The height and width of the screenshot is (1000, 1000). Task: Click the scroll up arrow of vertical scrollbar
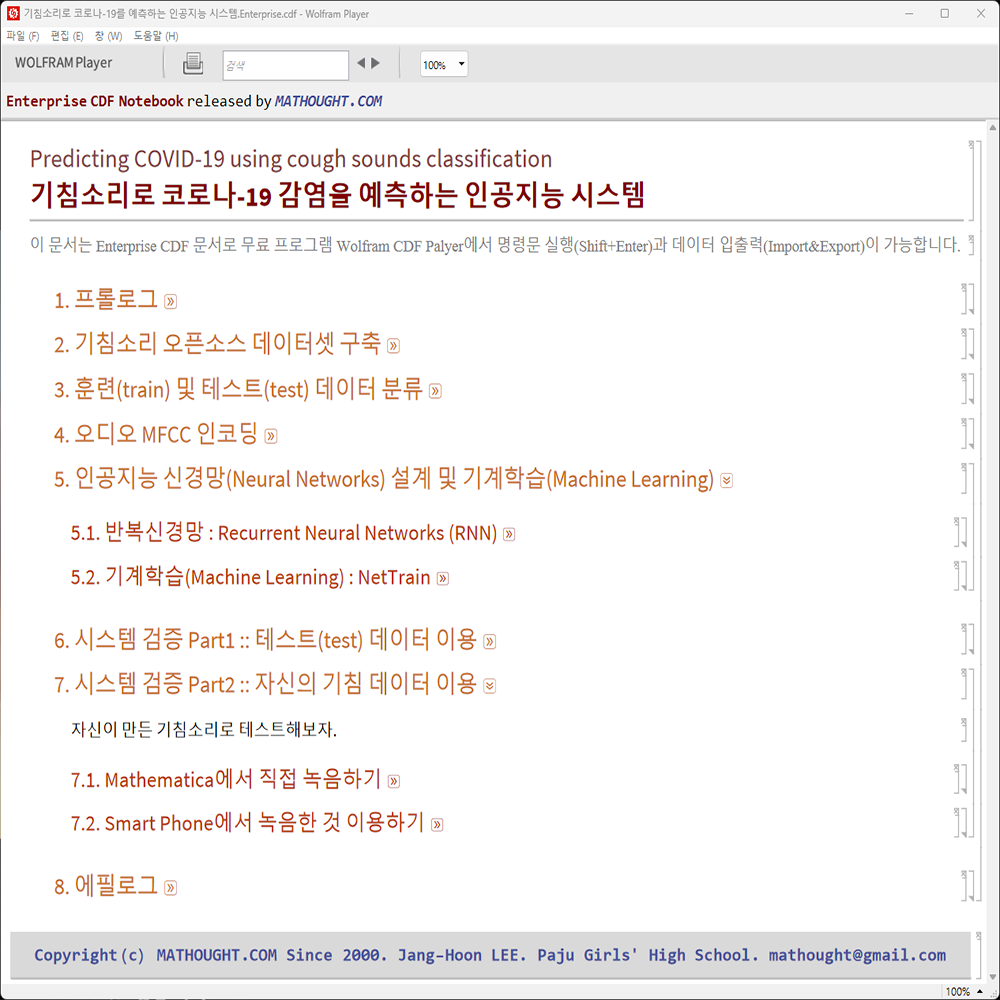pyautogui.click(x=993, y=128)
